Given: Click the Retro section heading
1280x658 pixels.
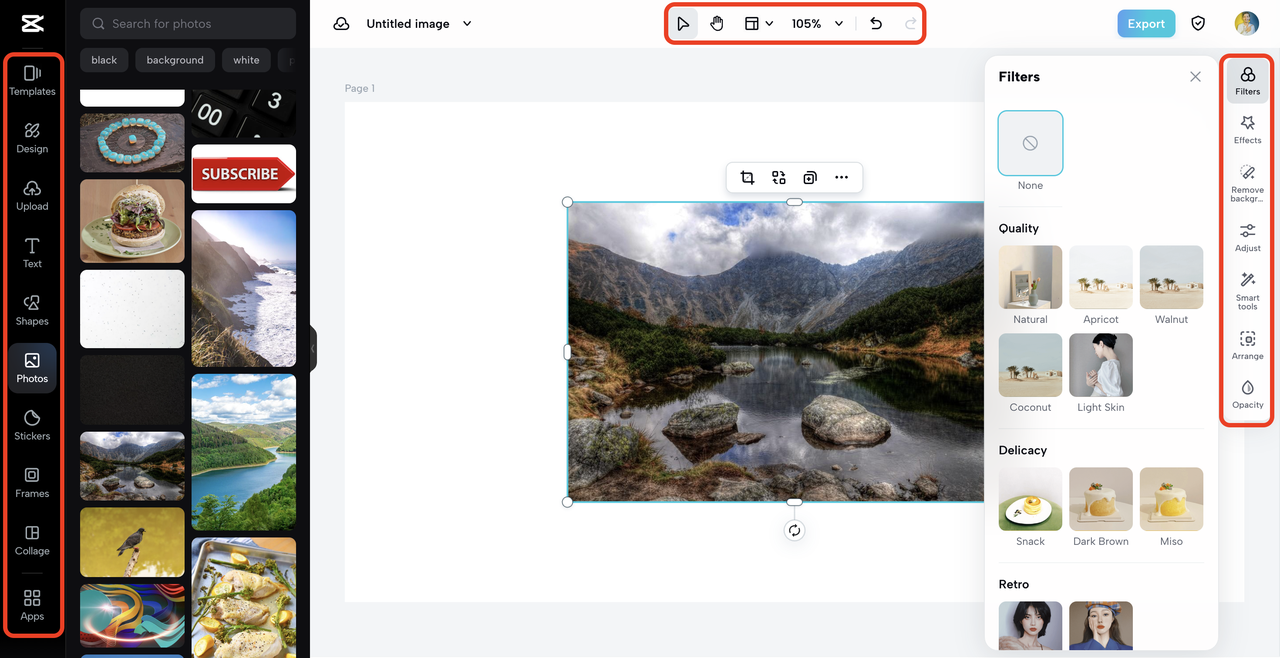Looking at the screenshot, I should click(1014, 584).
